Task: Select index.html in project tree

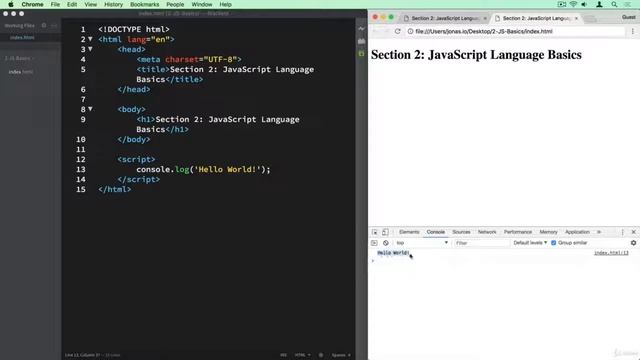Action: tap(21, 72)
